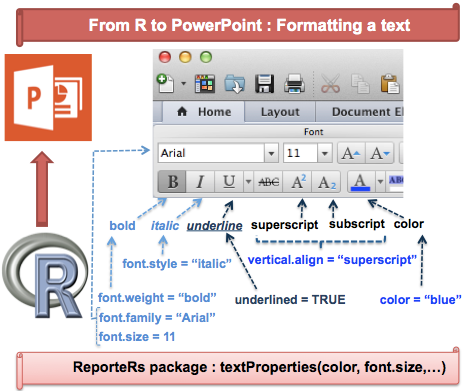
Task: Toggle Superscript formatting
Action: pos(297,182)
